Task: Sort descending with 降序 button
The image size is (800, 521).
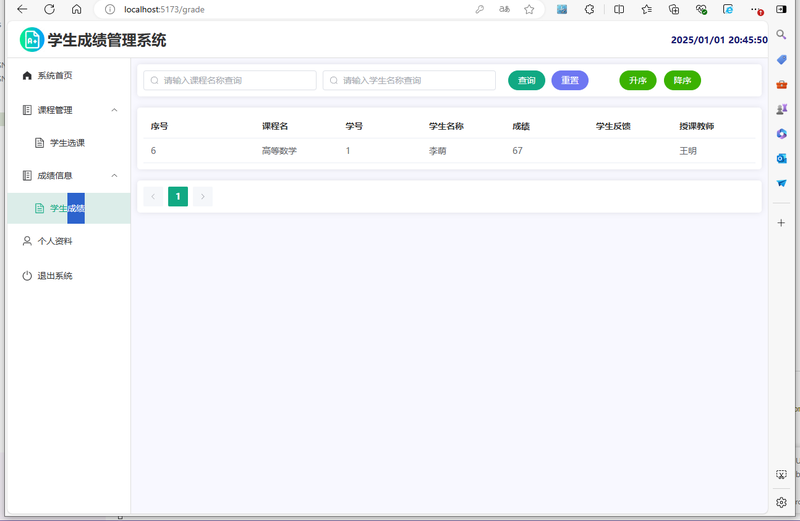Action: pos(682,81)
